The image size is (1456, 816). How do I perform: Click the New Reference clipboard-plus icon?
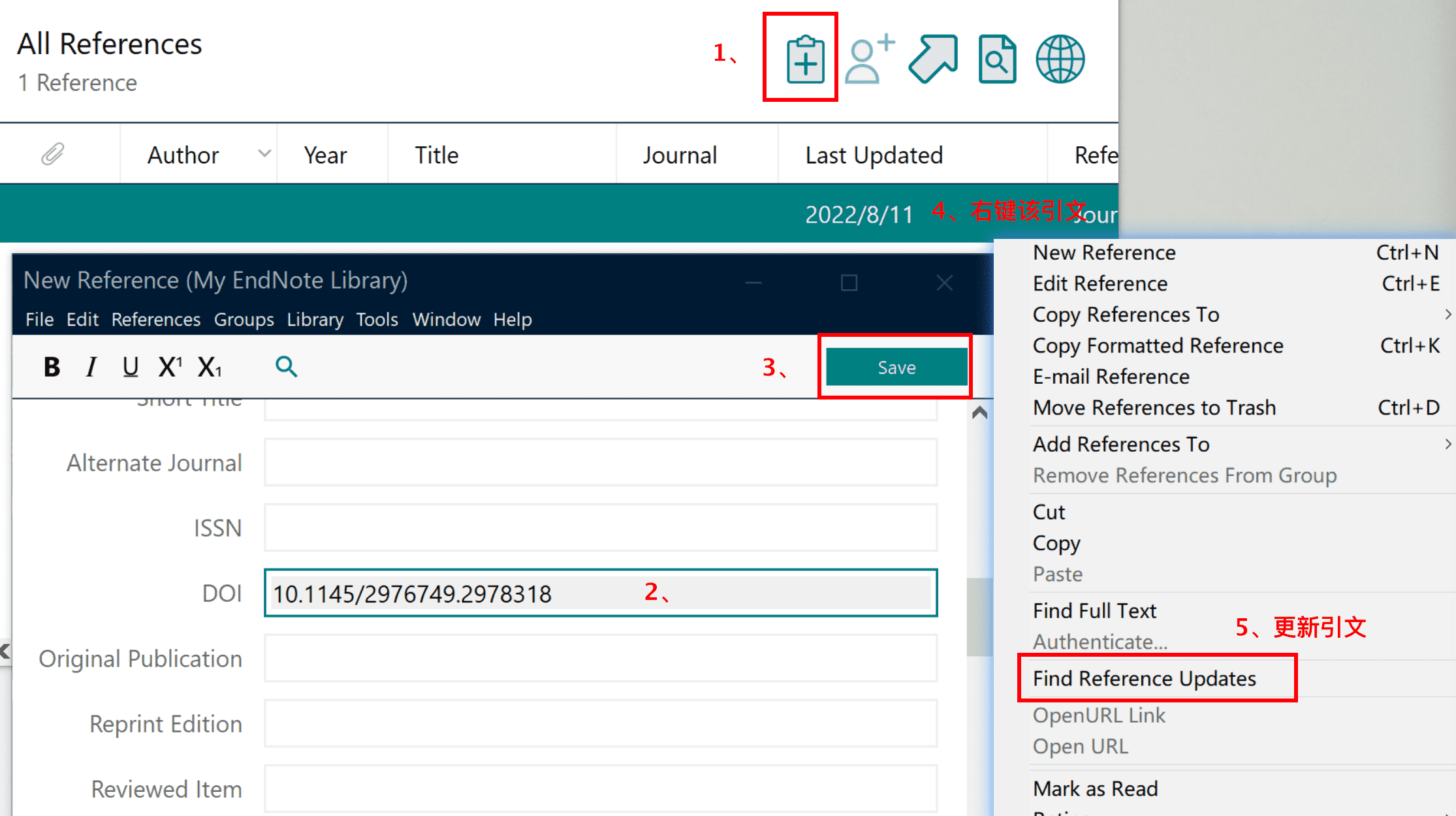805,59
